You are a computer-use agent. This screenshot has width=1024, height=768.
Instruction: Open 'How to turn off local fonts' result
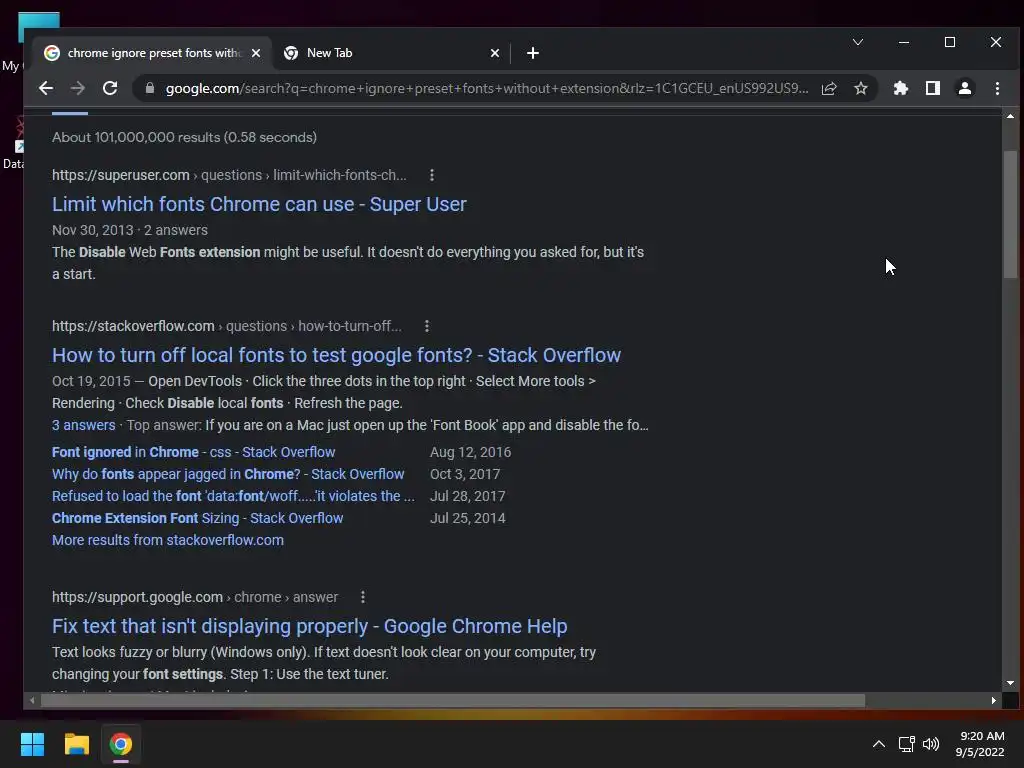coord(336,355)
